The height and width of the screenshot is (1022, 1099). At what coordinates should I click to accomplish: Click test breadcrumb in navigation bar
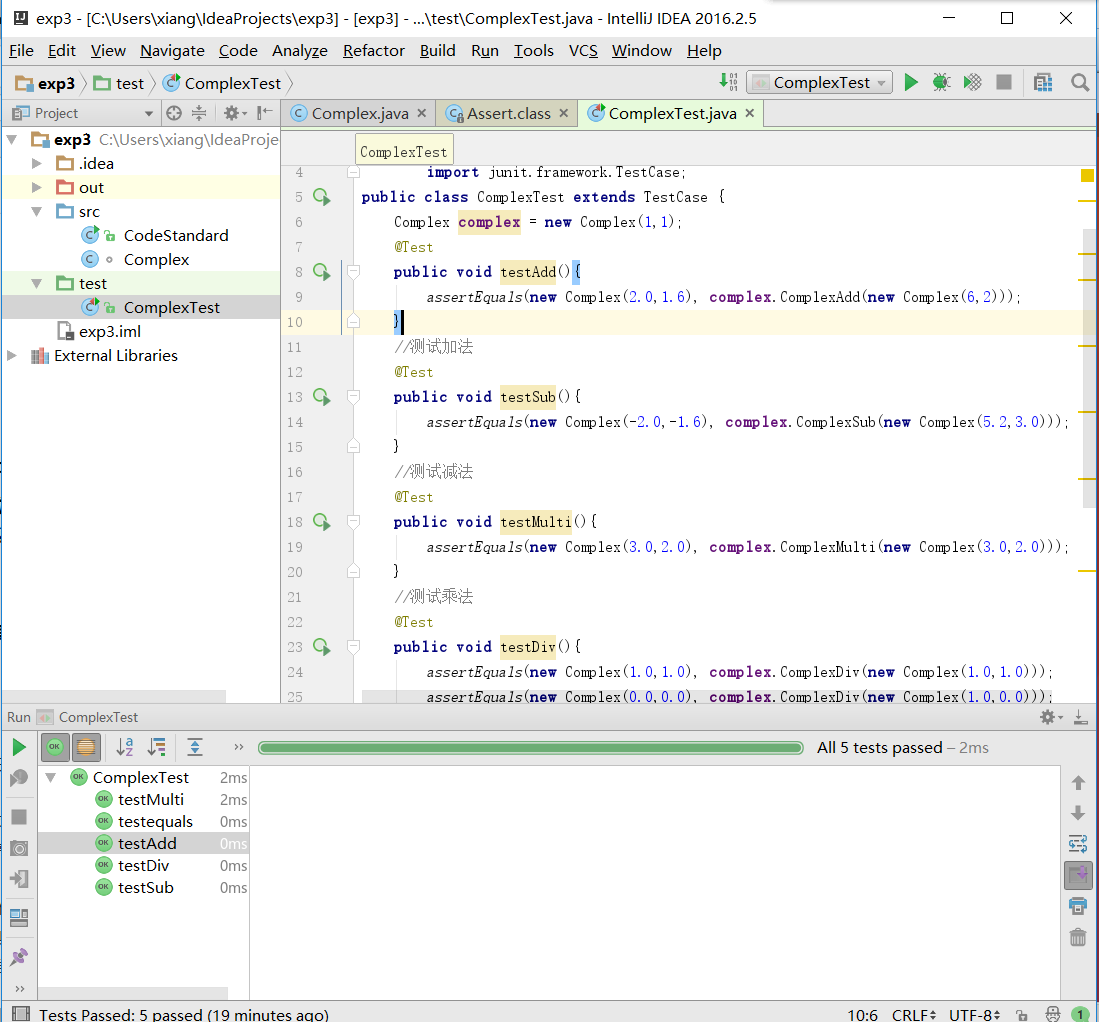click(121, 83)
